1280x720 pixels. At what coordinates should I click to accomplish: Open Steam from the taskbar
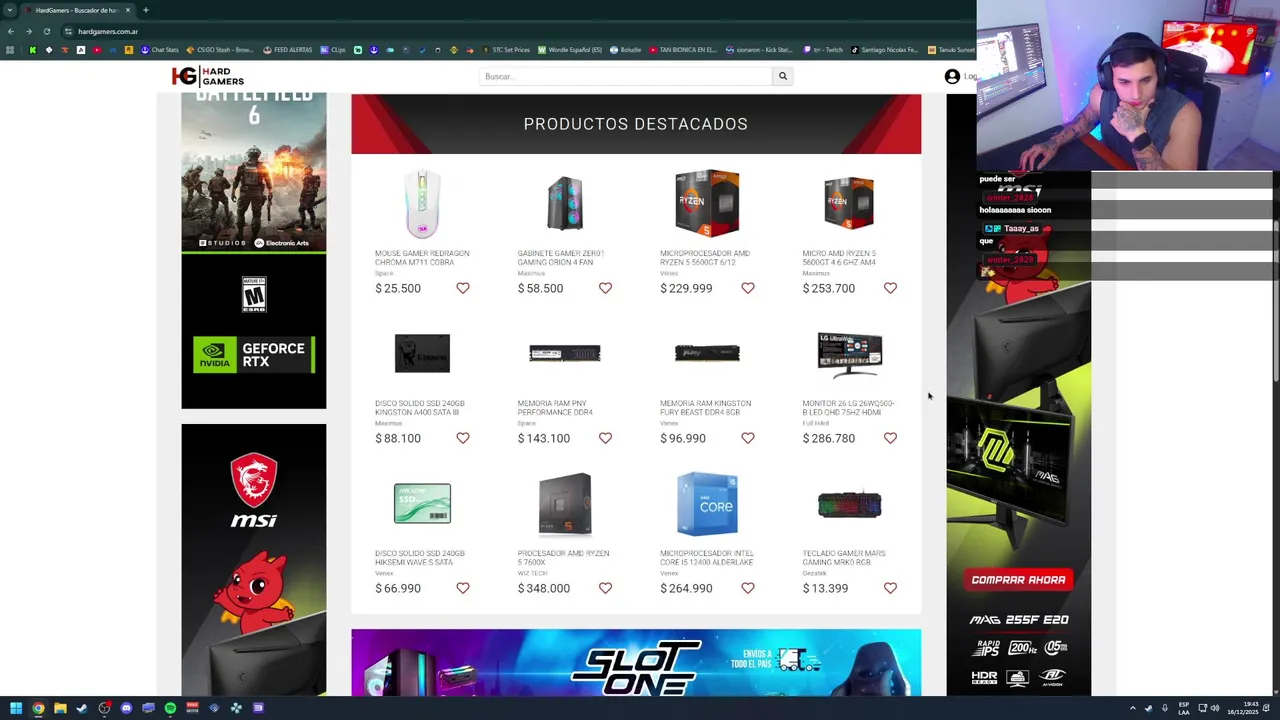click(x=82, y=708)
